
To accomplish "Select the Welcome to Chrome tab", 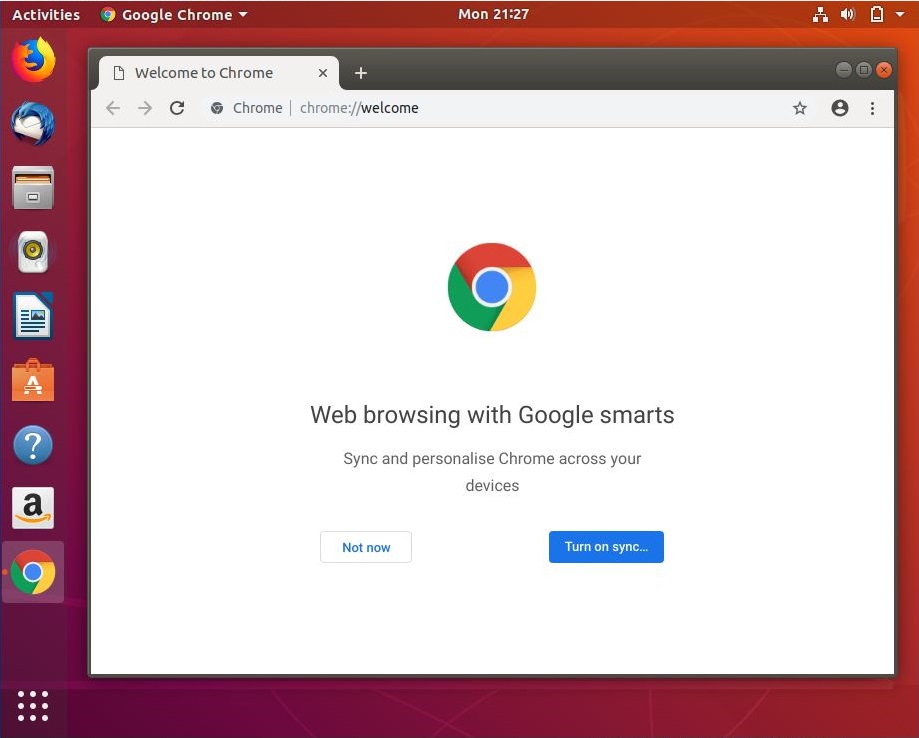I will [219, 73].
